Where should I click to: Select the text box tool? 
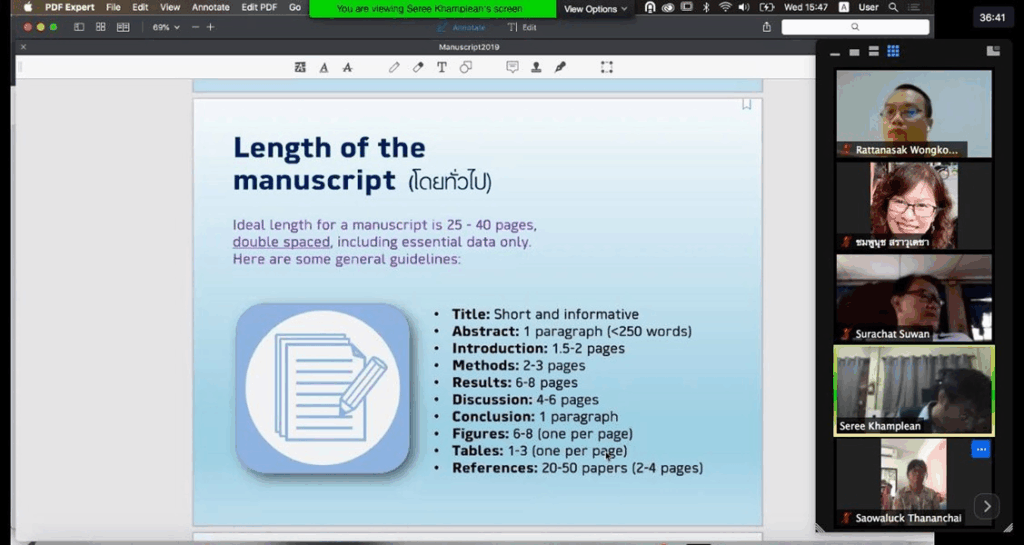pyautogui.click(x=442, y=67)
